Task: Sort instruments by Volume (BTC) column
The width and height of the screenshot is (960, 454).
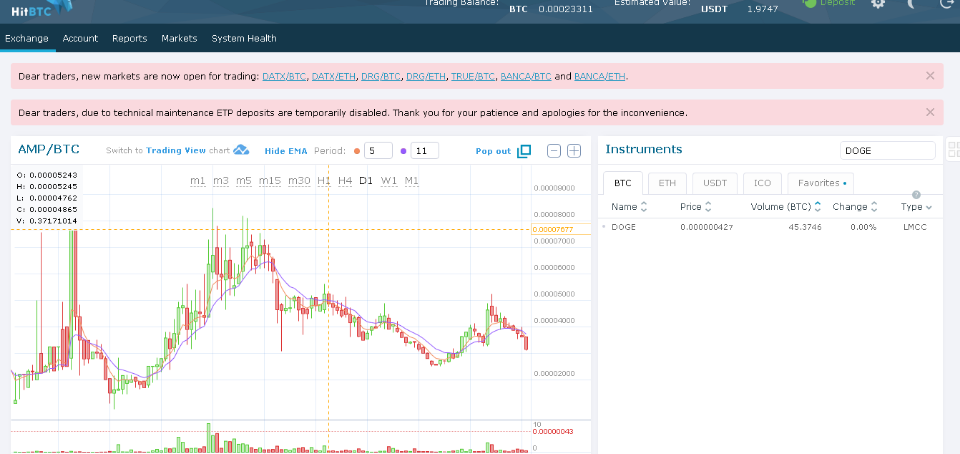Action: [x=785, y=207]
